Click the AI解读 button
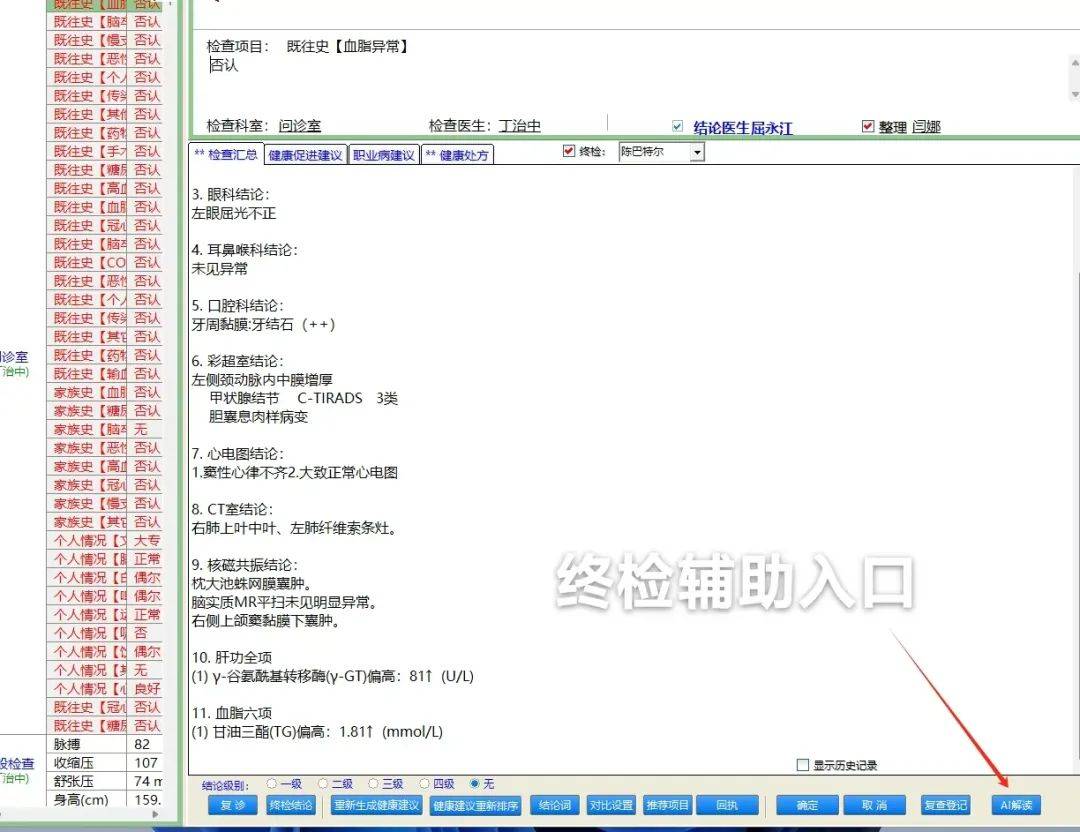This screenshot has width=1080, height=832. pos(1015,805)
